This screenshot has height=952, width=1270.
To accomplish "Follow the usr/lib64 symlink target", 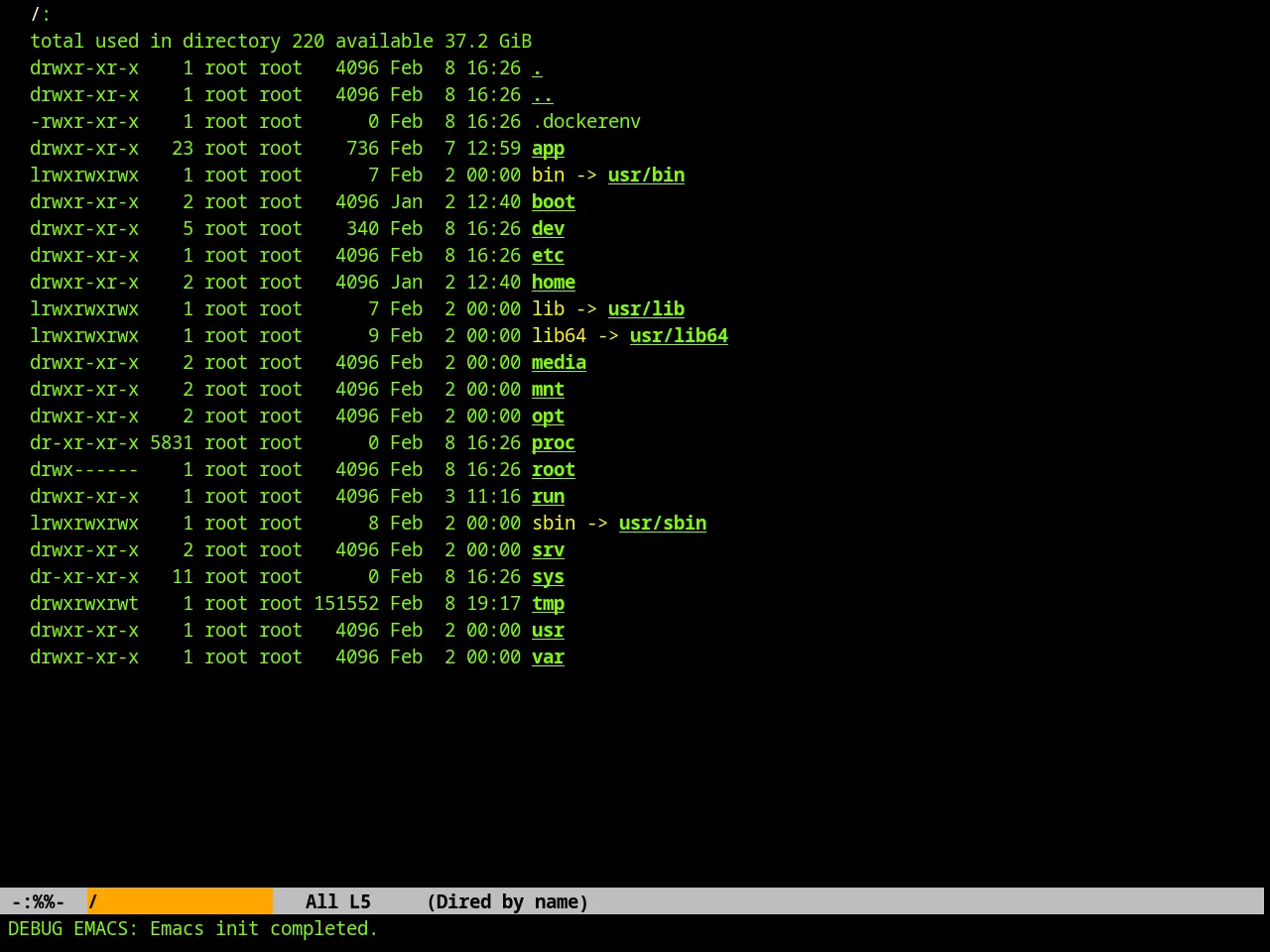I will pyautogui.click(x=679, y=336).
